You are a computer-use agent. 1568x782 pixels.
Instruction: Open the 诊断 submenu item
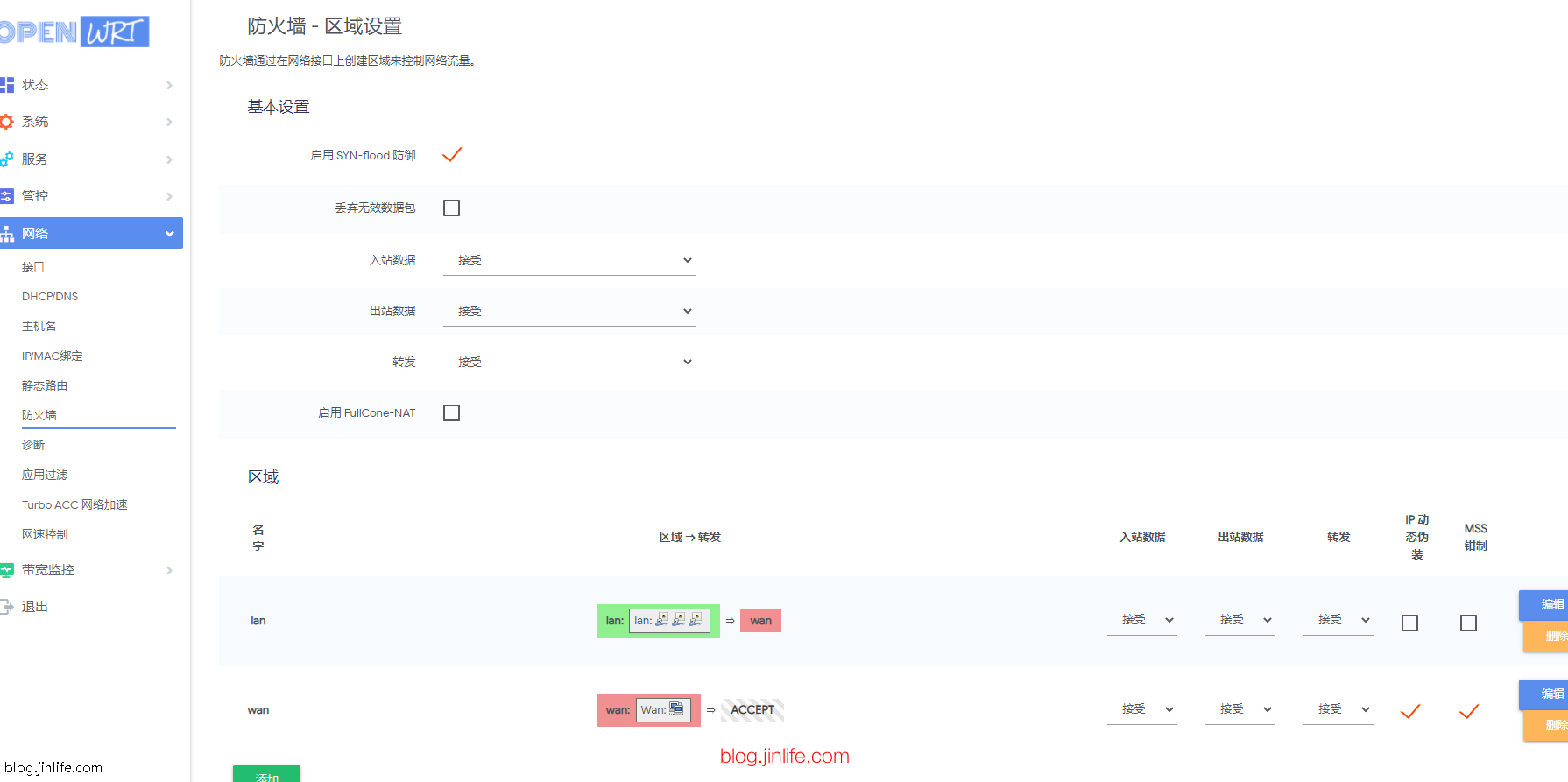tap(33, 445)
